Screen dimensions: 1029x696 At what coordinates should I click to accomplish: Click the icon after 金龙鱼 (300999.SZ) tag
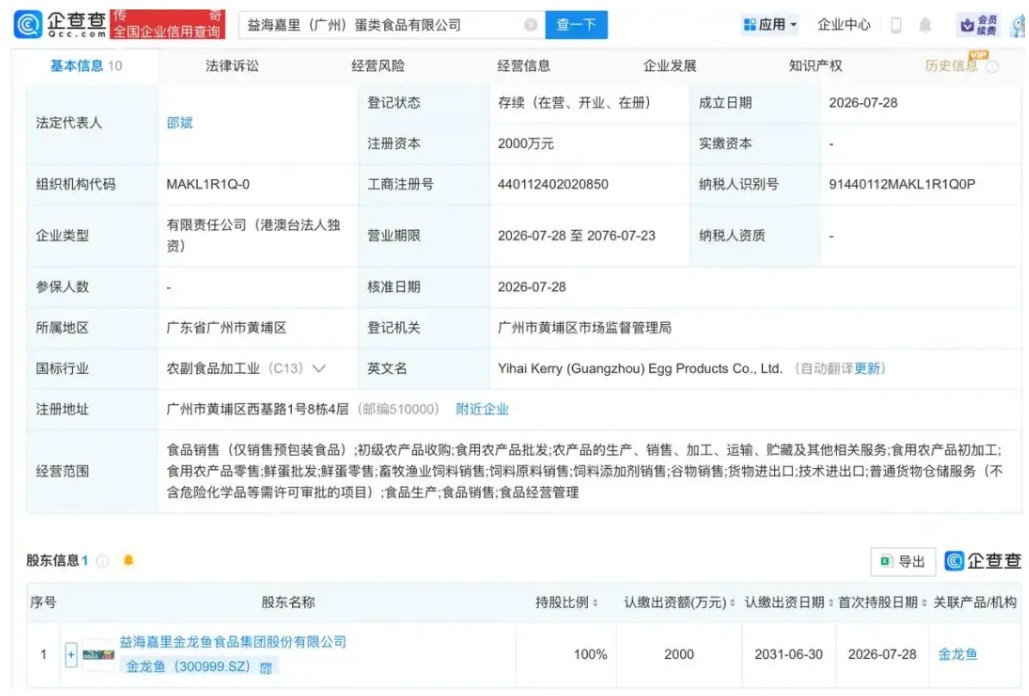(x=266, y=668)
